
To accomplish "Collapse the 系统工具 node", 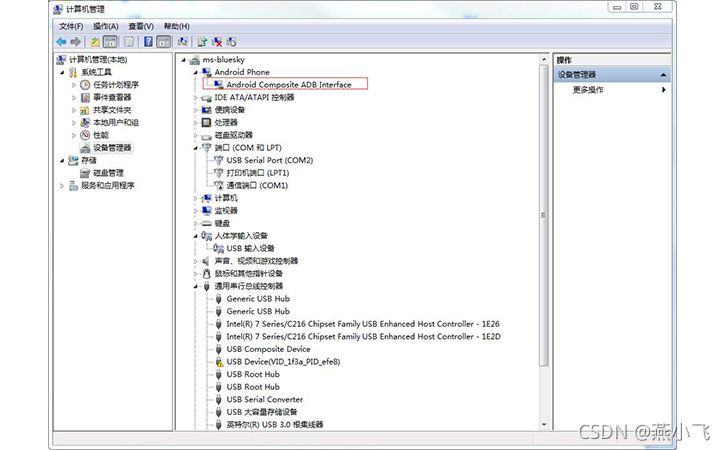I will click(x=62, y=73).
